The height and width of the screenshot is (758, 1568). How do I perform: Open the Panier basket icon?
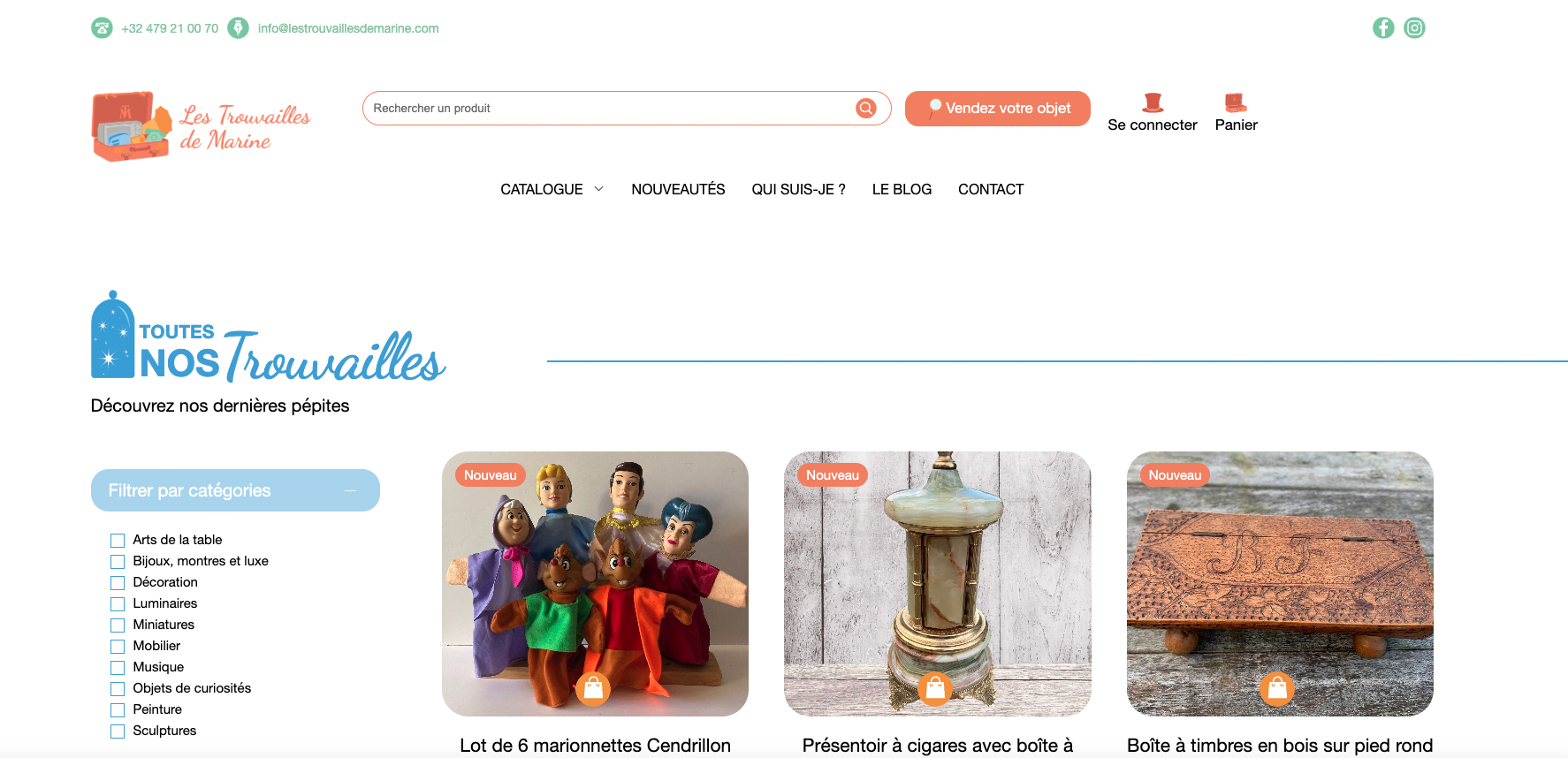tap(1236, 102)
